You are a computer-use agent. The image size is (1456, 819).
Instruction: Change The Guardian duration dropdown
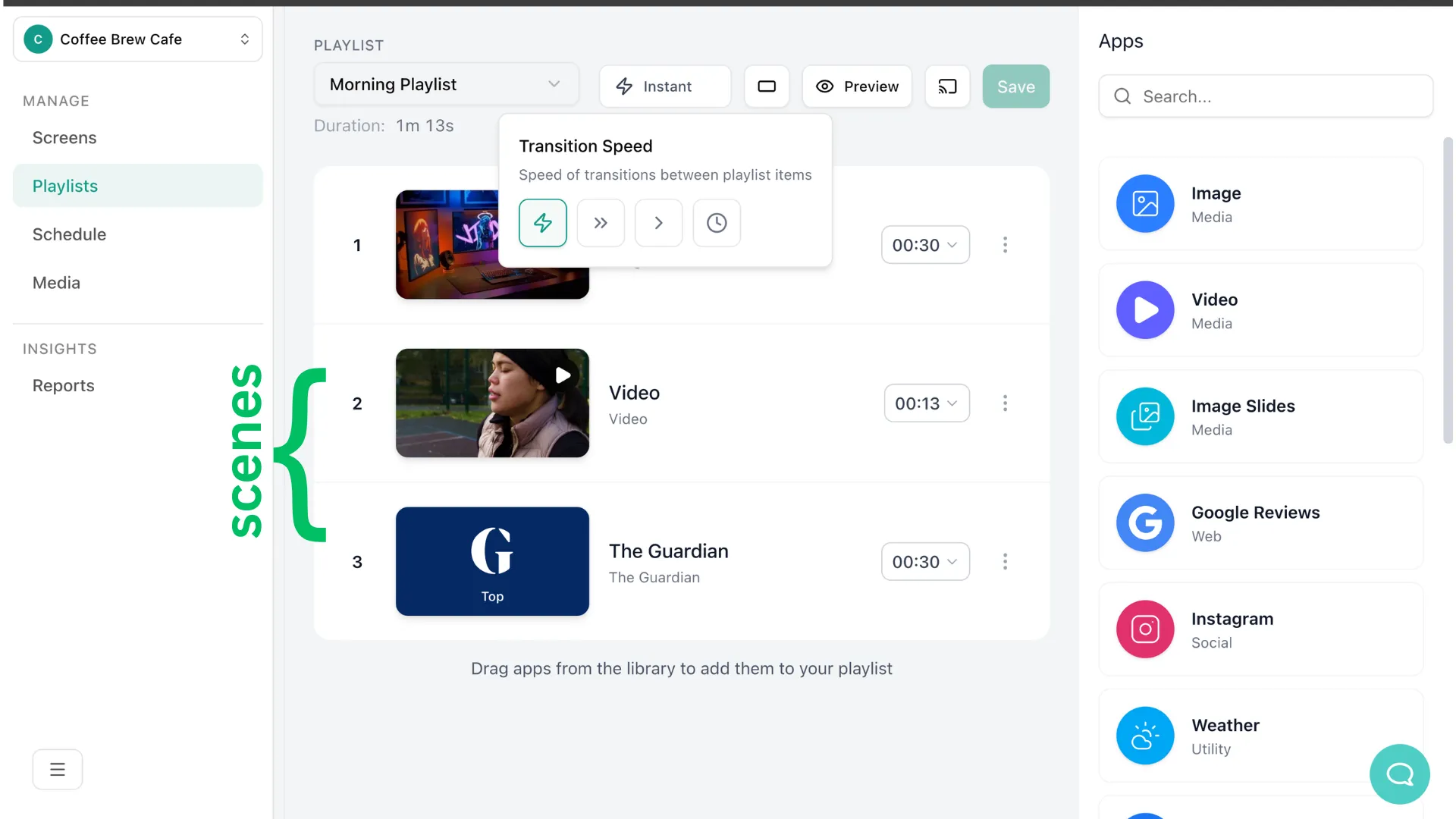click(925, 562)
